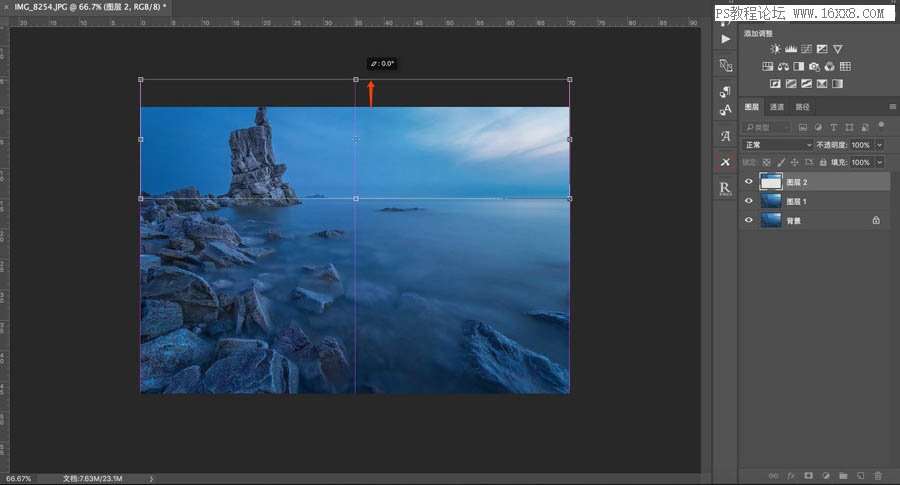This screenshot has height=485, width=900.
Task: Add a layer mask from panel bottom
Action: (x=808, y=475)
